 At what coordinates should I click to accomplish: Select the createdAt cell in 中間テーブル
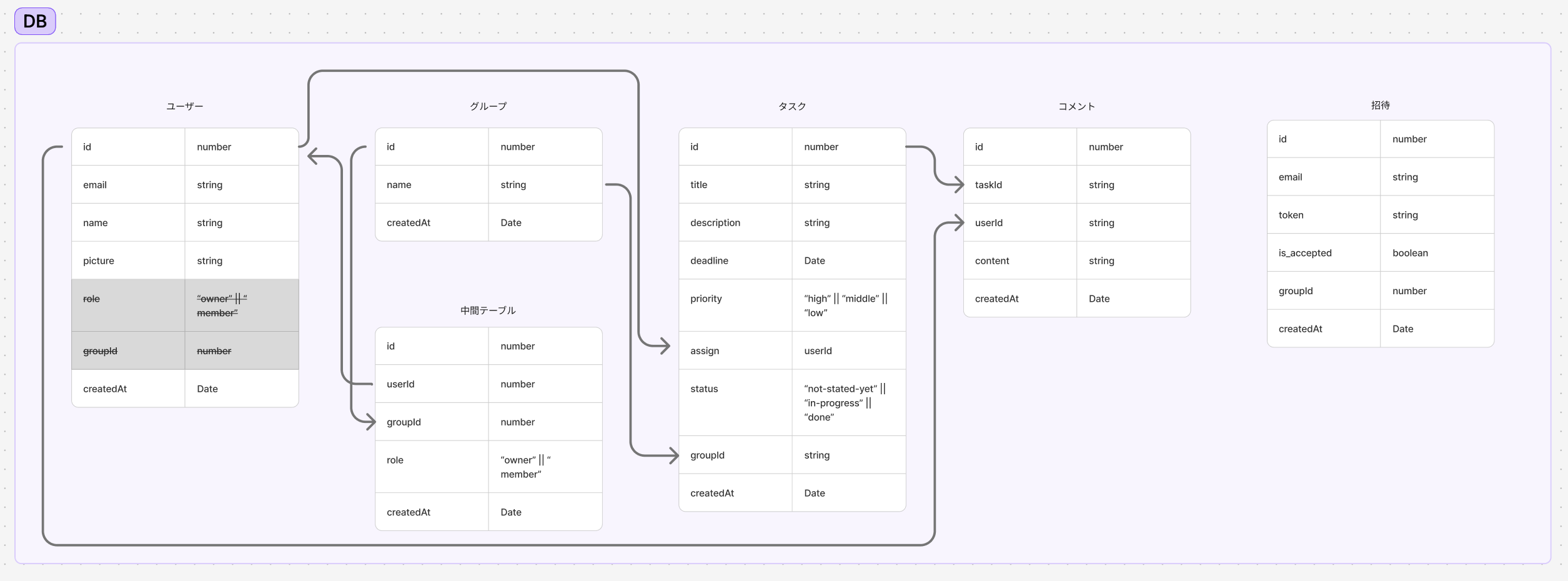pos(432,512)
